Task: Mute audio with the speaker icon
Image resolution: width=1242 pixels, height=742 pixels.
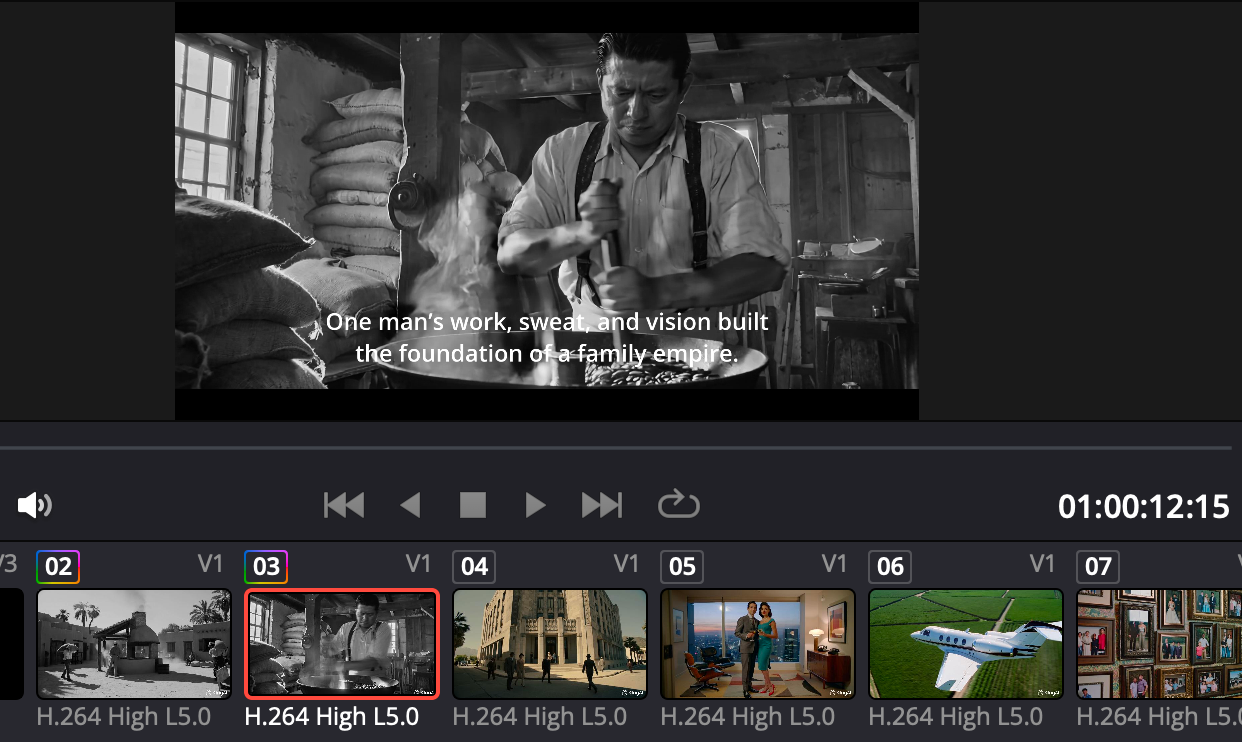Action: tap(34, 505)
